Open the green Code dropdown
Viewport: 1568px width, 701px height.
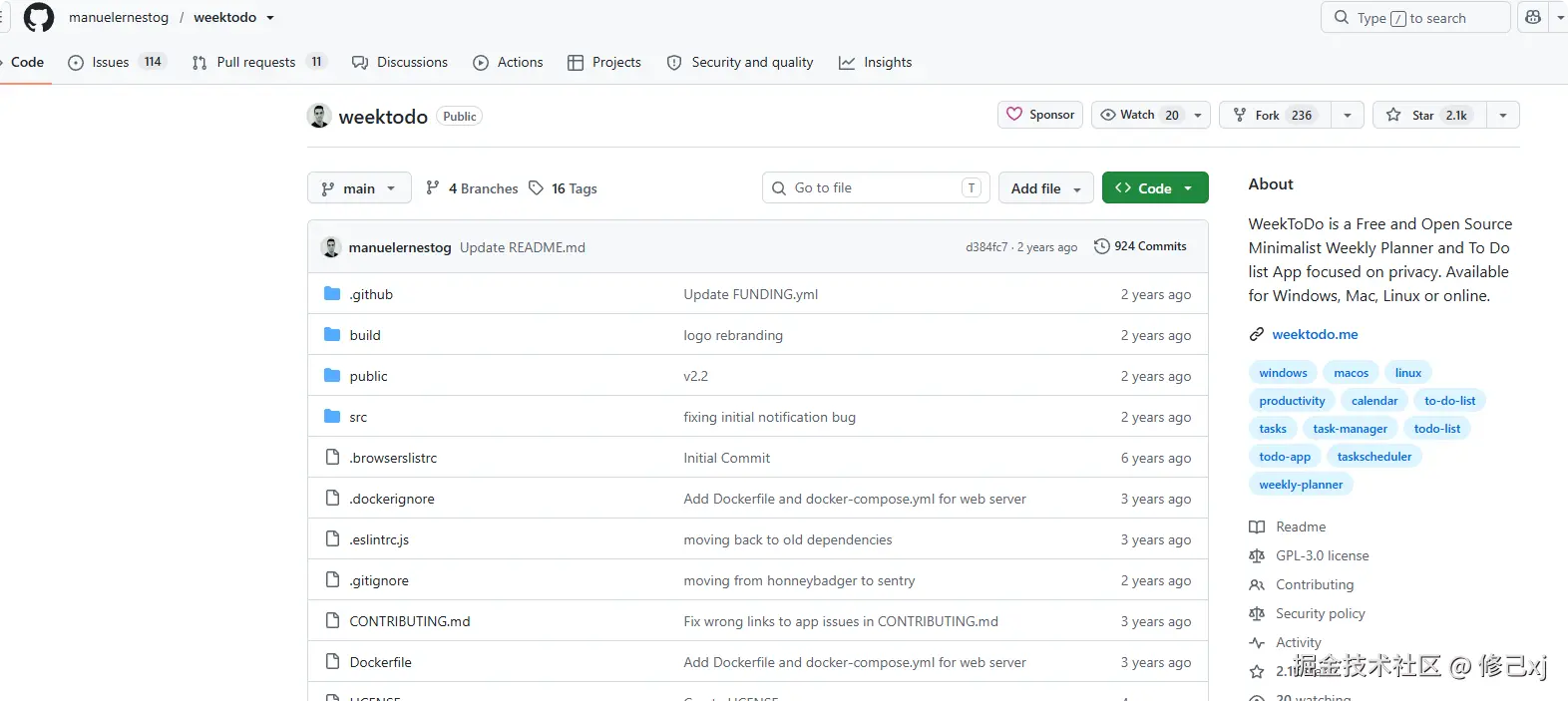1155,187
